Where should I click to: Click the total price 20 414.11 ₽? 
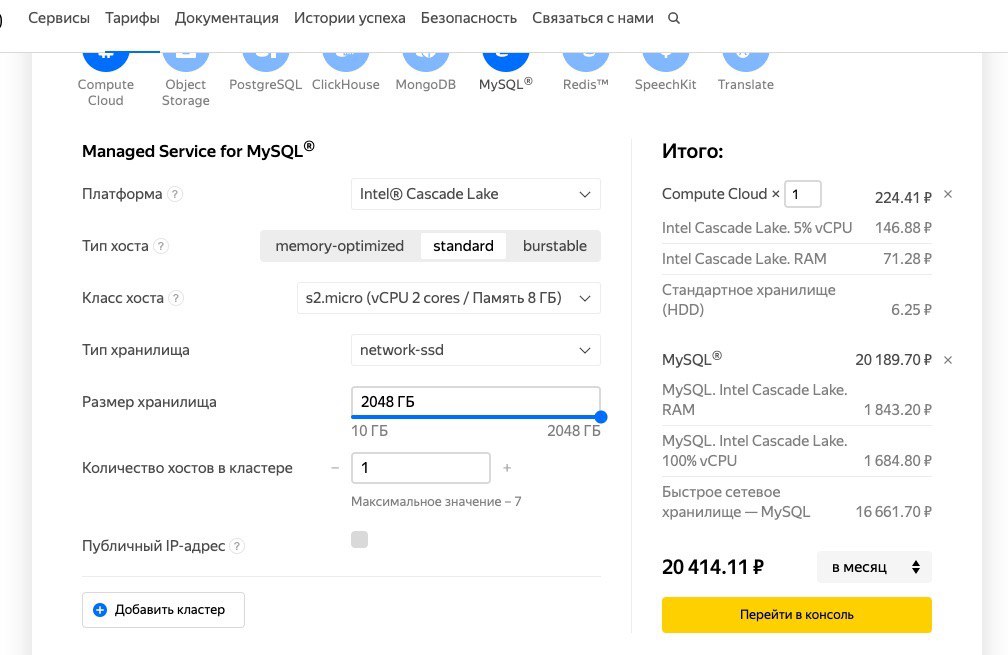713,567
